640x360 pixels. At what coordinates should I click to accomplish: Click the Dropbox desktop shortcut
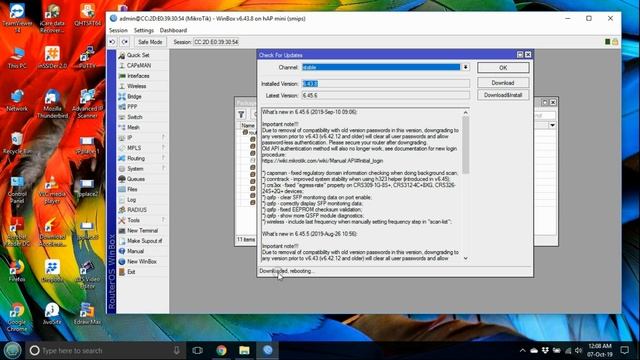point(52,271)
